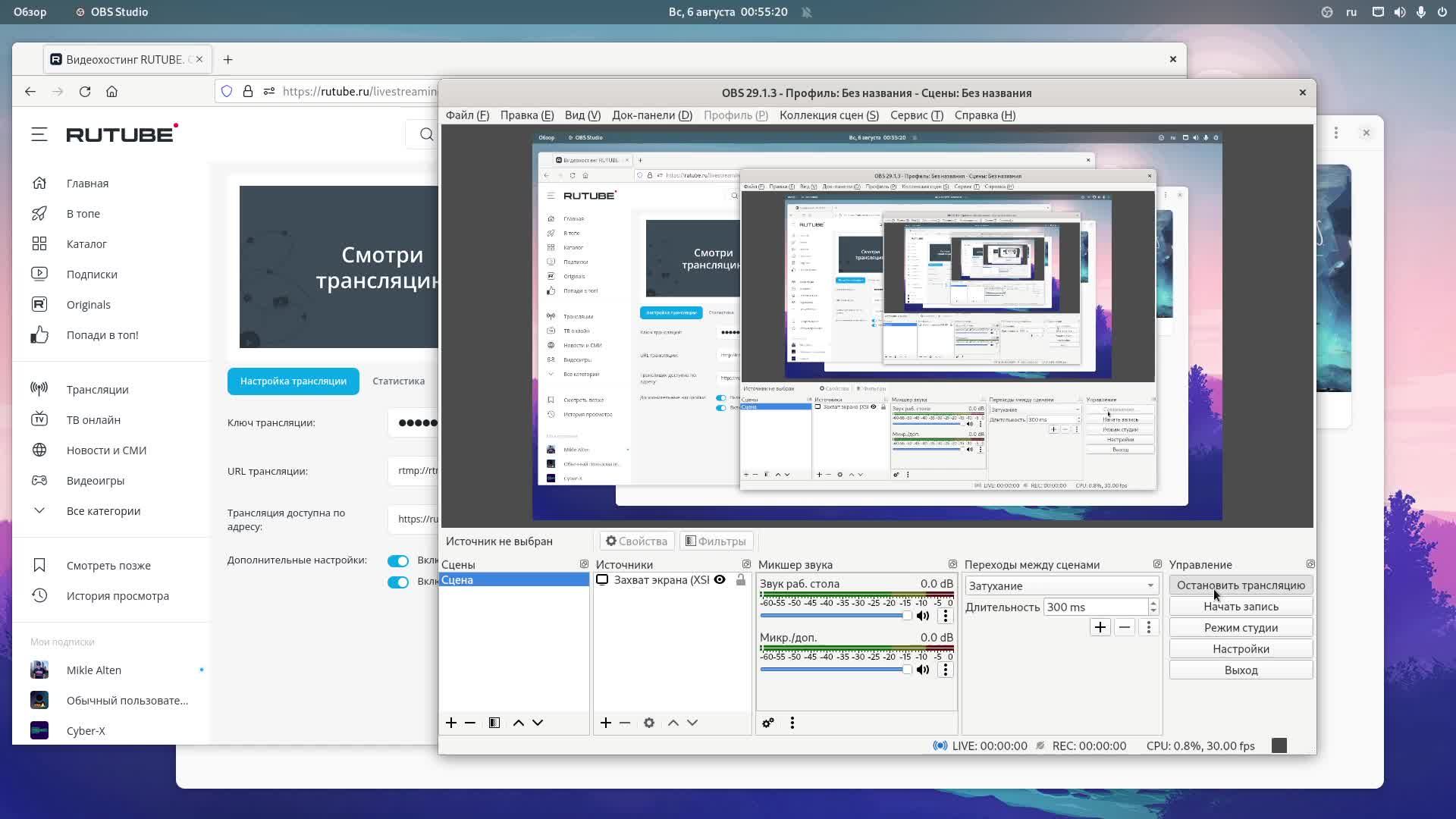This screenshot has height=819, width=1456.
Task: Open Desktop audio options three-dots button
Action: [945, 616]
